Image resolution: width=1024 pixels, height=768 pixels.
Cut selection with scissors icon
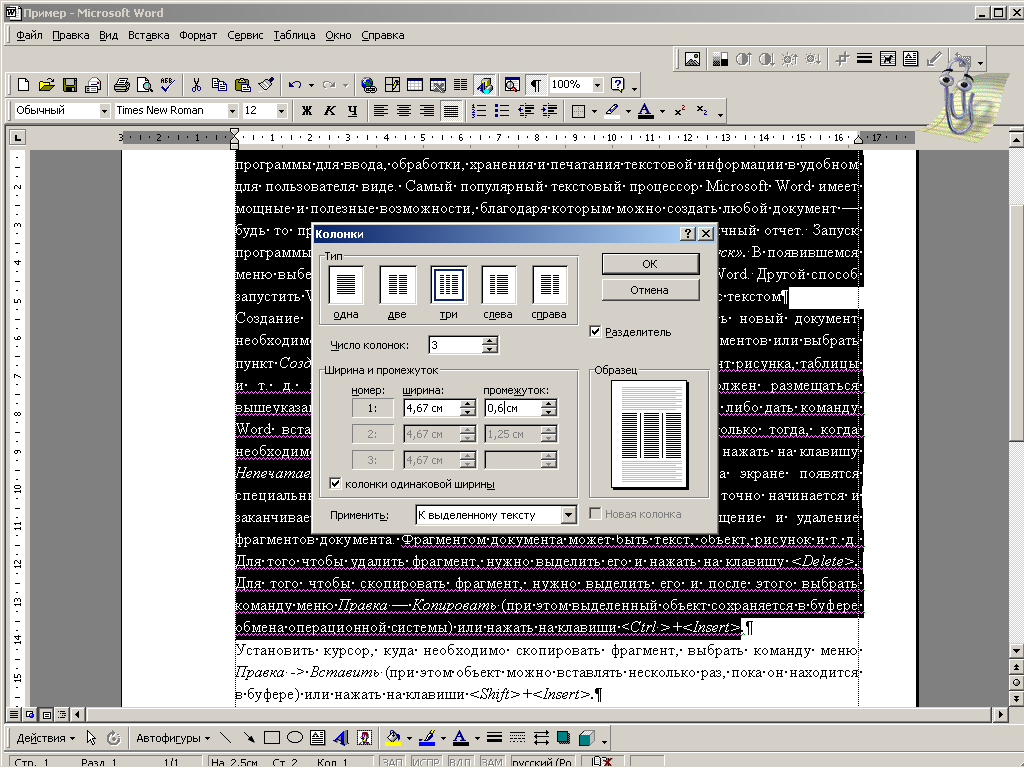[196, 85]
